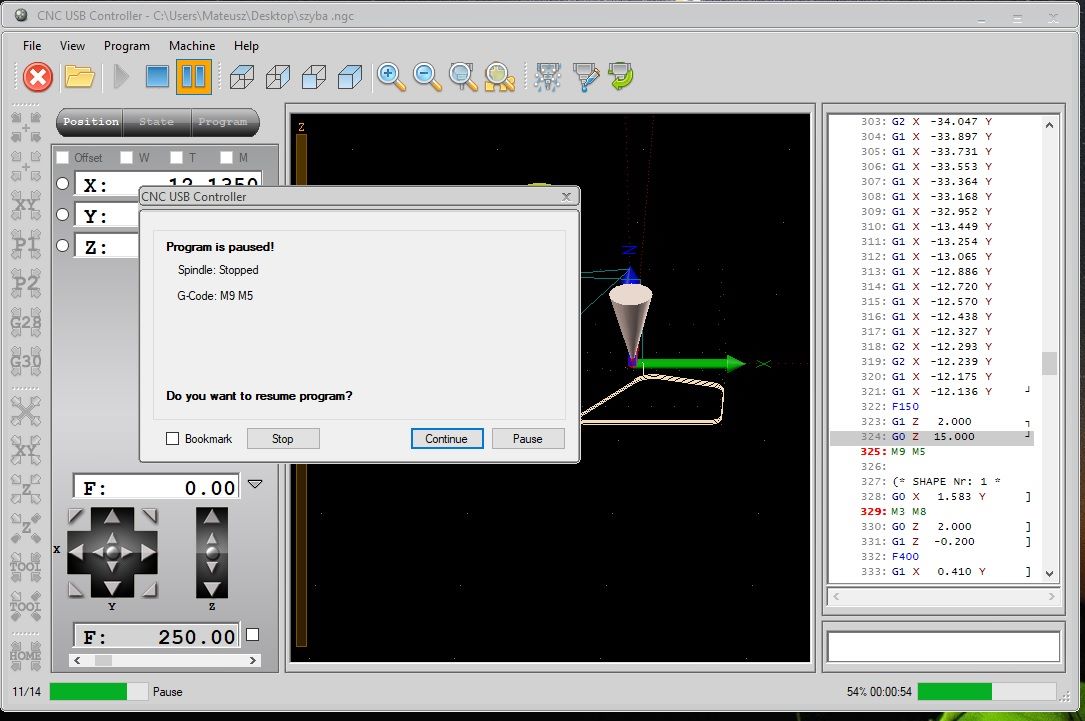Screen dimensions: 1085x721
Task: Click the Pause button in dialog
Action: point(528,439)
